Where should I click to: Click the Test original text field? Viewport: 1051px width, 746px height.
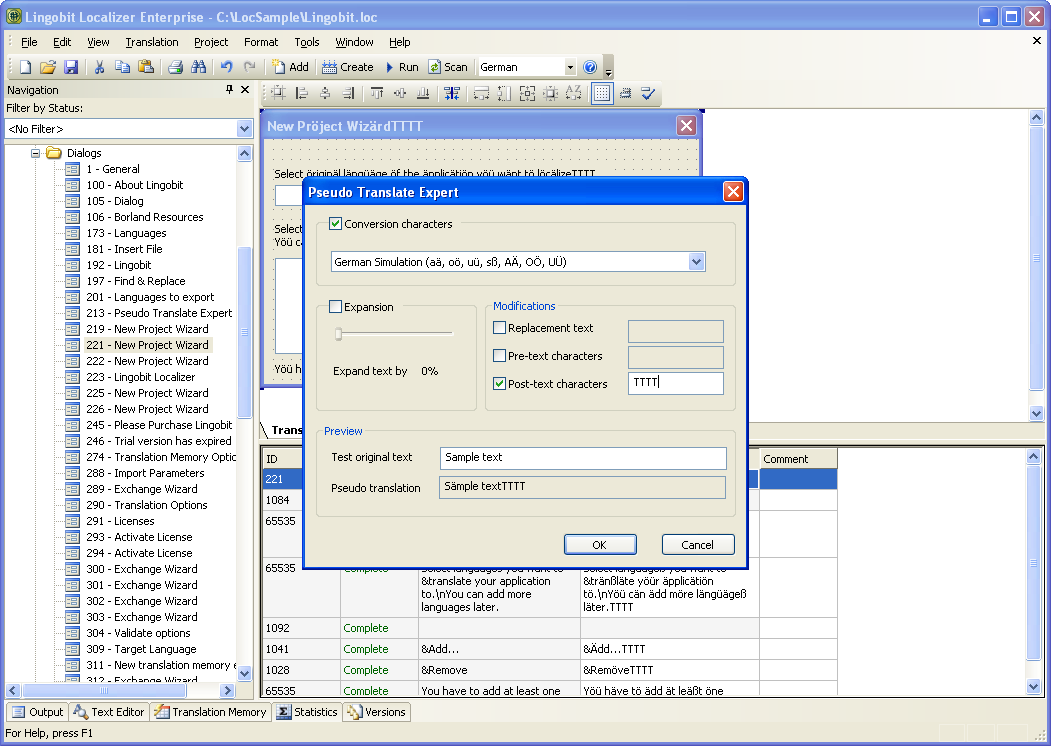583,458
